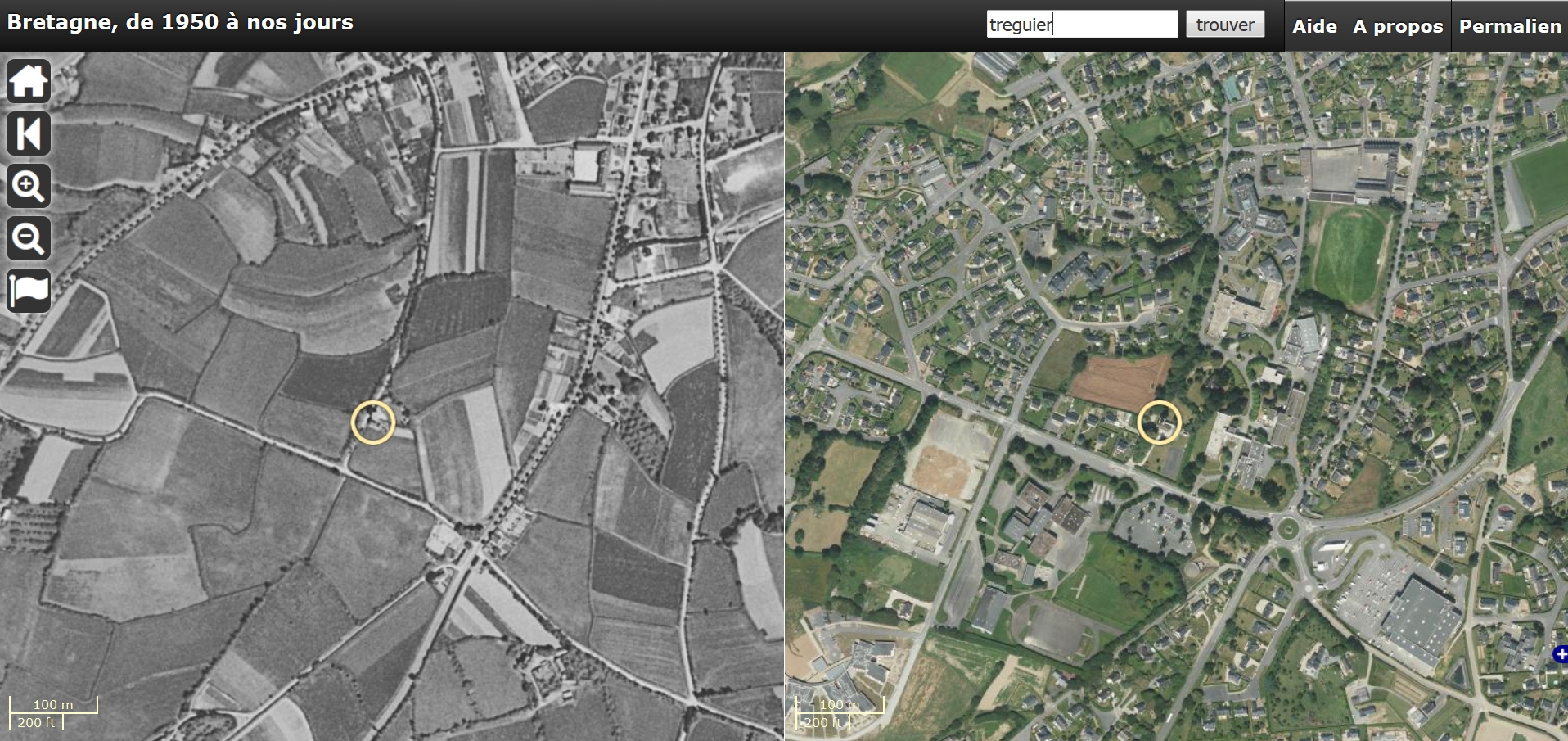The width and height of the screenshot is (1568, 741).
Task: Click the large grey warehouse roof on the modern map
Action: pyautogui.click(x=1420, y=621)
